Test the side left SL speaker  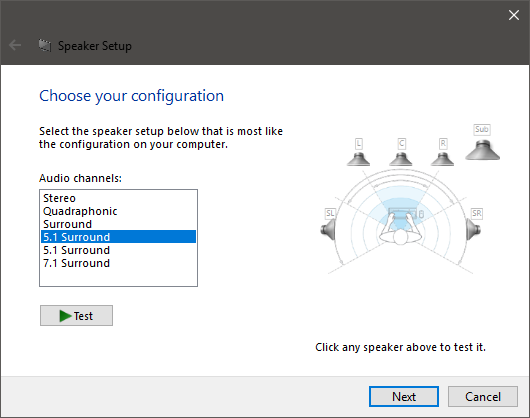point(328,230)
